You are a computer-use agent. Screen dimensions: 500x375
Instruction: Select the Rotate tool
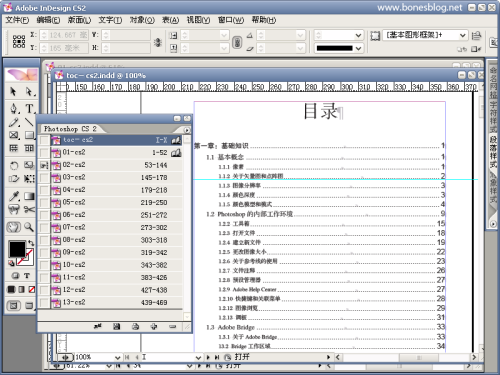tap(13, 166)
